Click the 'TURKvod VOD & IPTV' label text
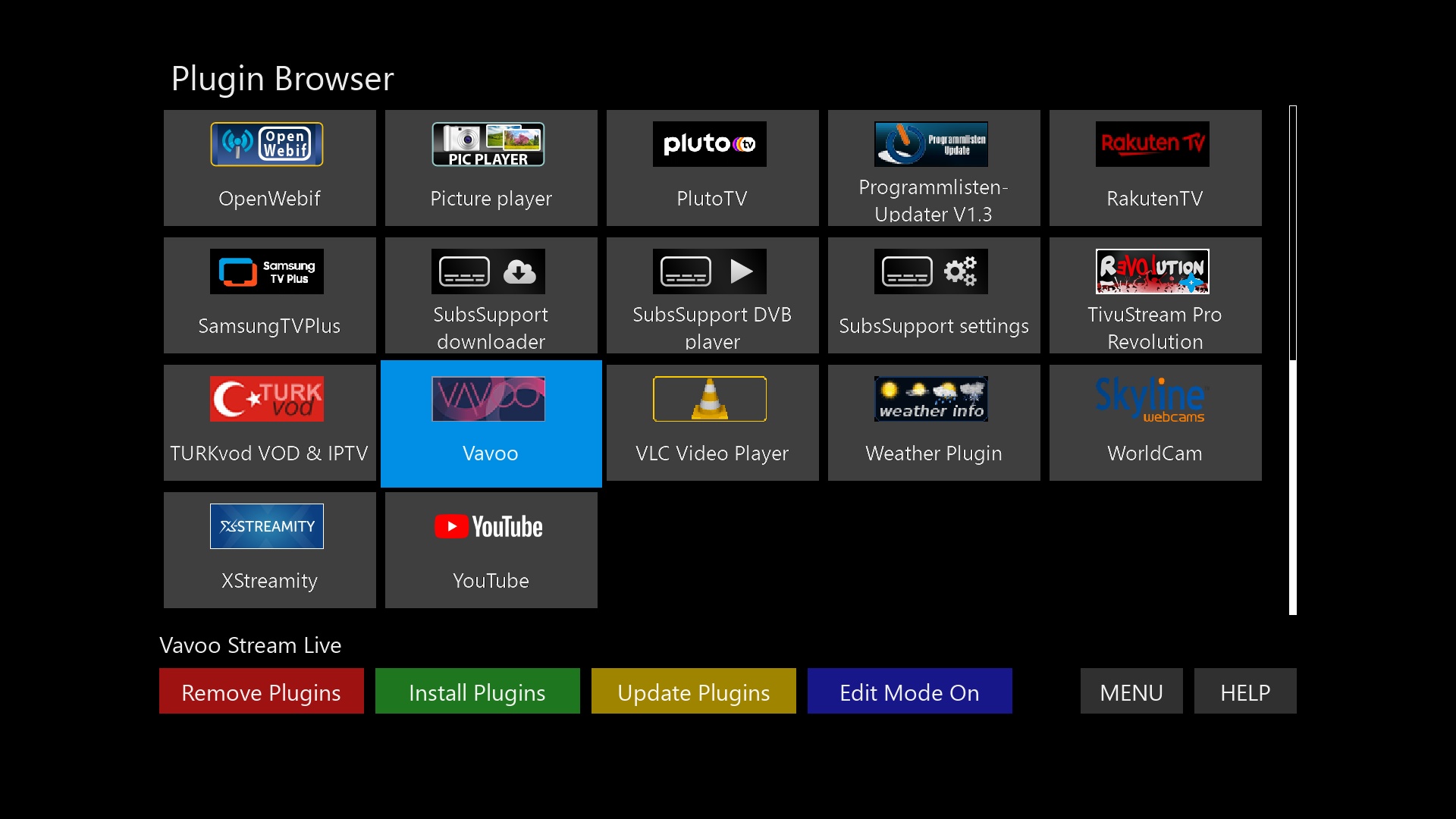 pyautogui.click(x=269, y=453)
